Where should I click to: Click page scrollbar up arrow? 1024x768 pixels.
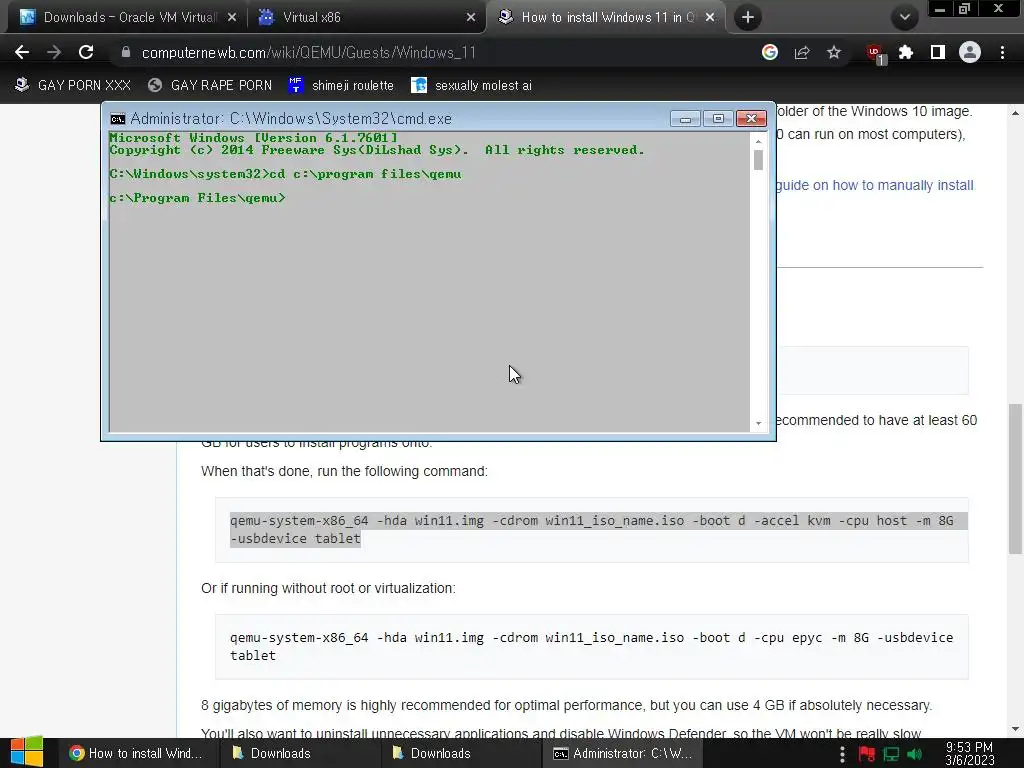pyautogui.click(x=1015, y=112)
